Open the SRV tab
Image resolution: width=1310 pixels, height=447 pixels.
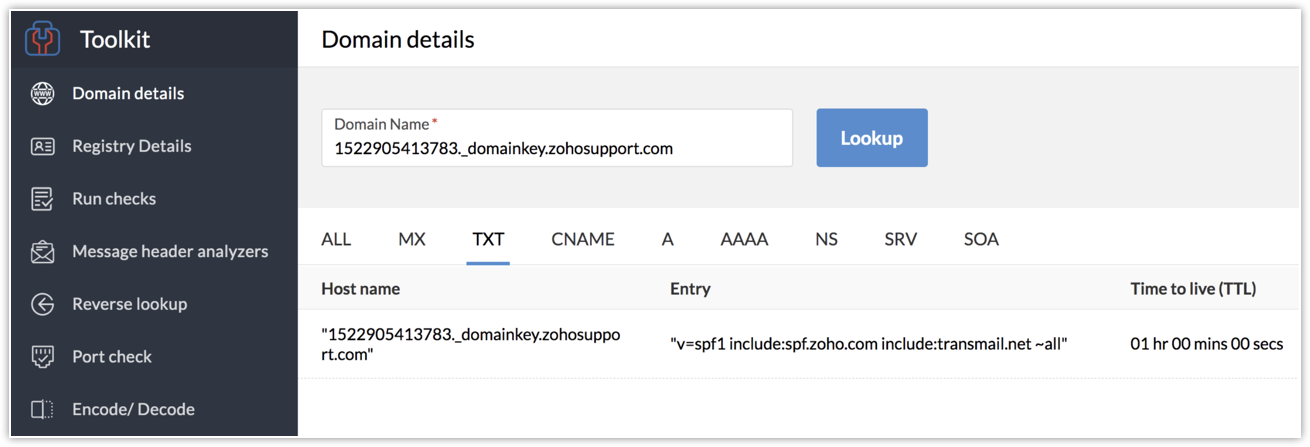tap(901, 239)
